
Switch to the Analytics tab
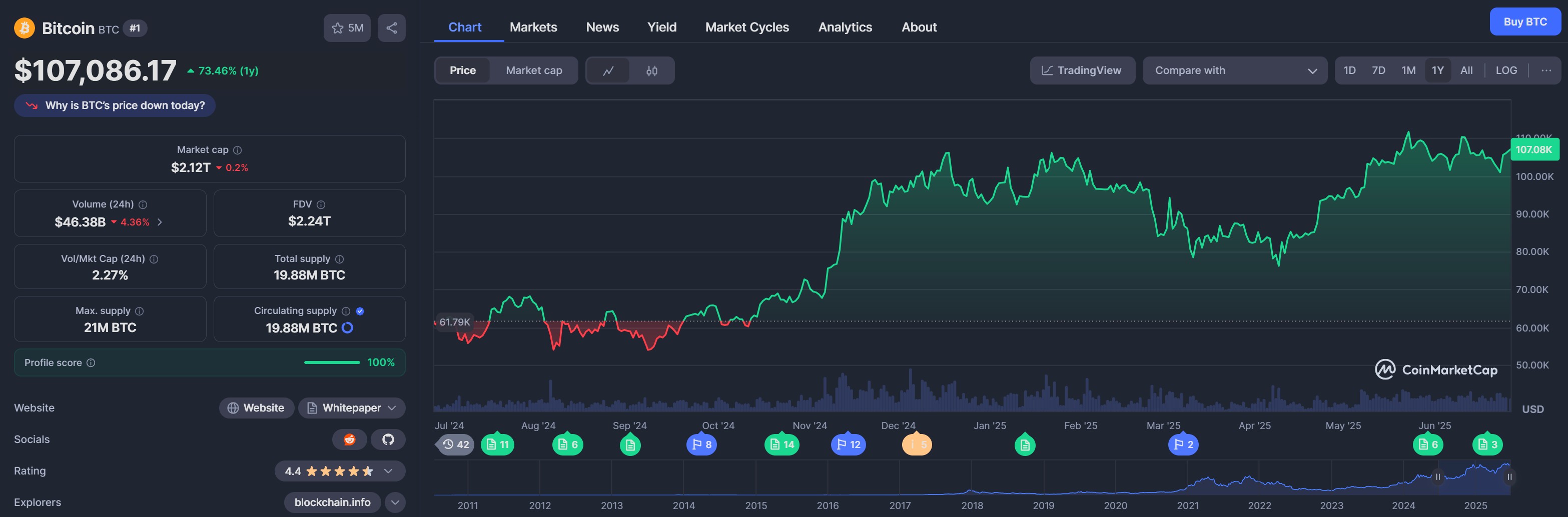845,27
